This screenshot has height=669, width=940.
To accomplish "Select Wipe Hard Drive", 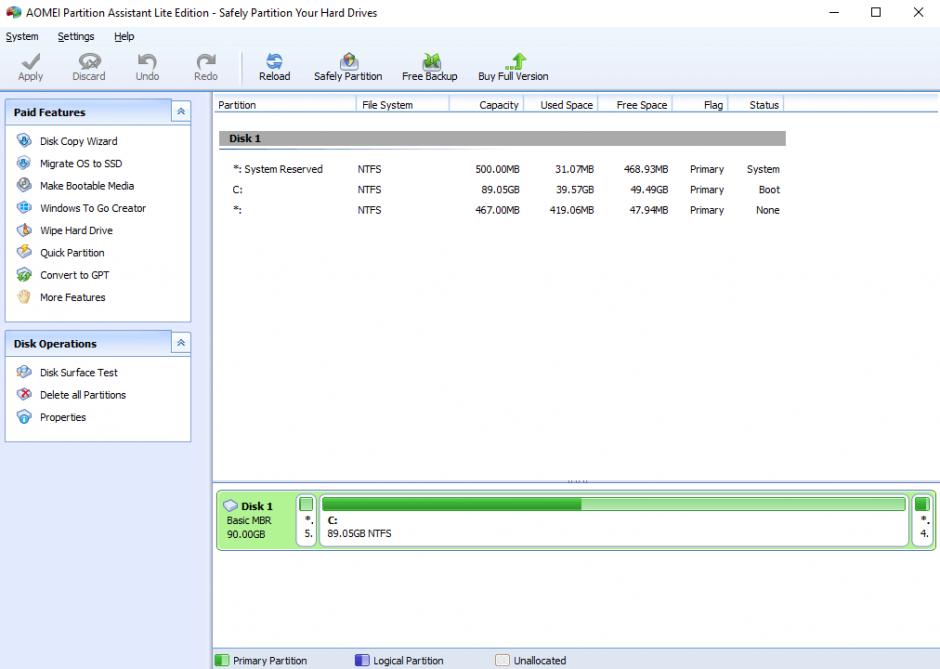I will (x=76, y=230).
